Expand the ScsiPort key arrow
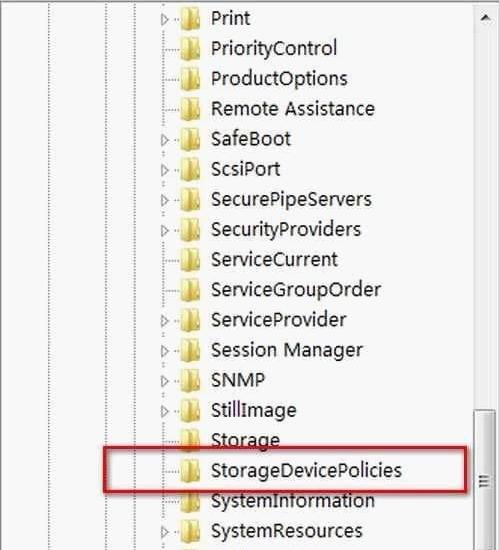Viewport: 499px width, 550px height. pos(164,170)
